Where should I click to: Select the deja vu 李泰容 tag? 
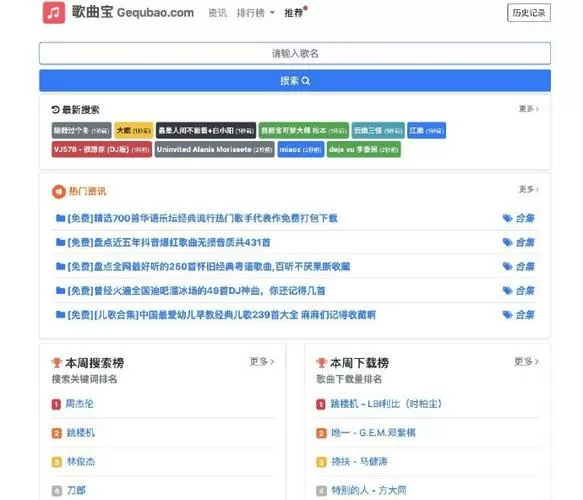click(364, 149)
